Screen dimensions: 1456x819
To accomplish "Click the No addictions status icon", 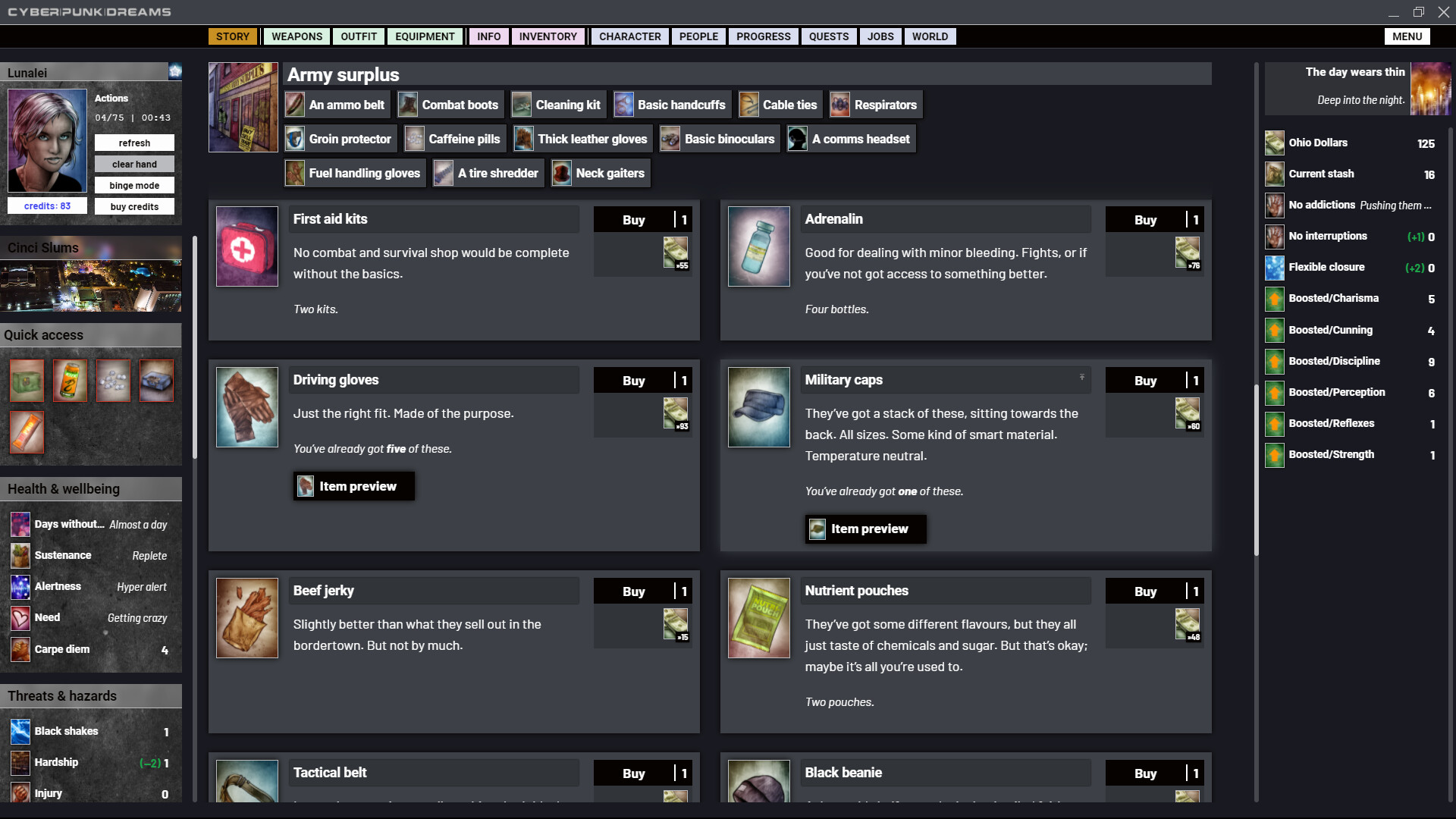I will pyautogui.click(x=1273, y=205).
